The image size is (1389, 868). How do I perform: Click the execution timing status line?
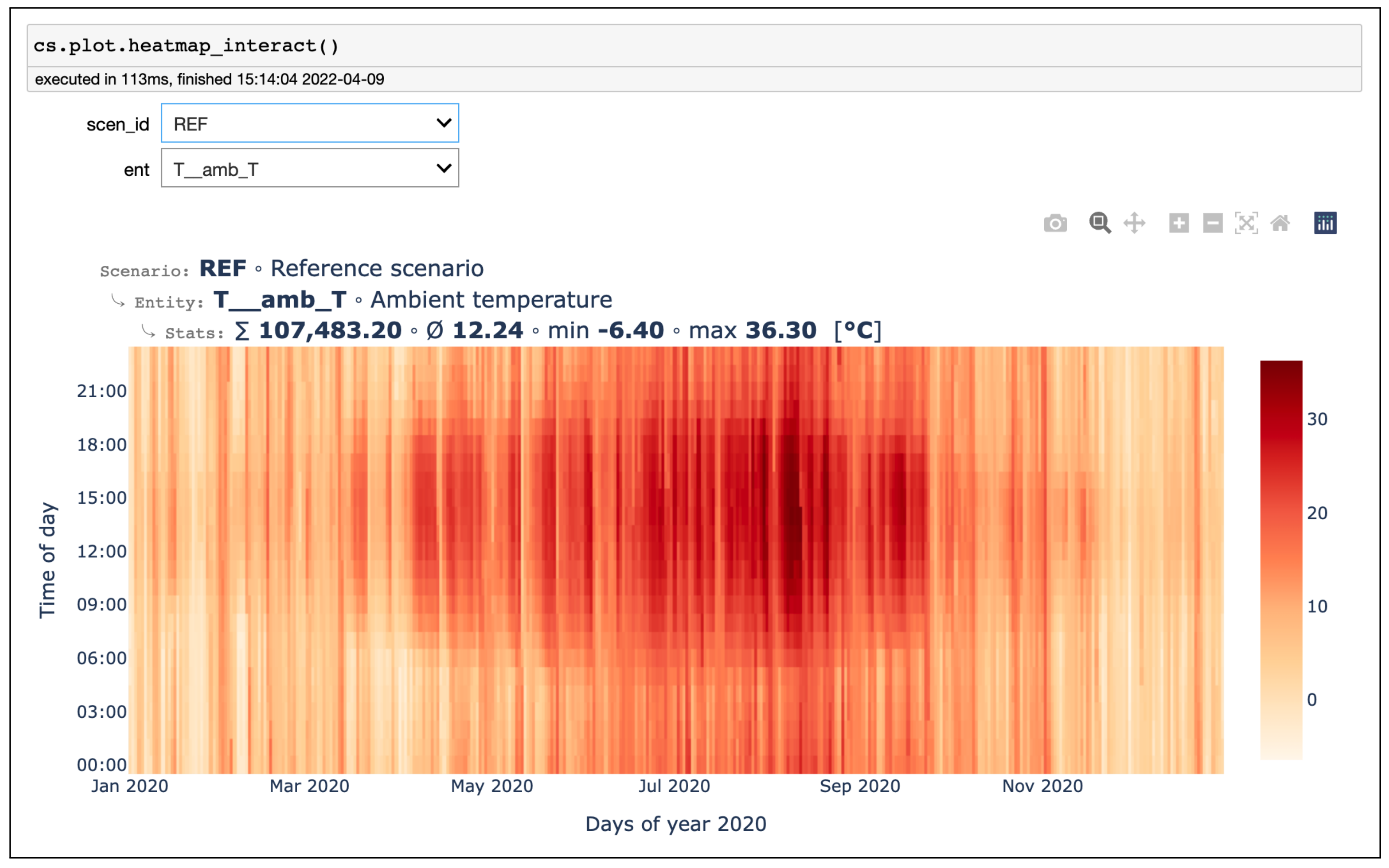coord(210,79)
